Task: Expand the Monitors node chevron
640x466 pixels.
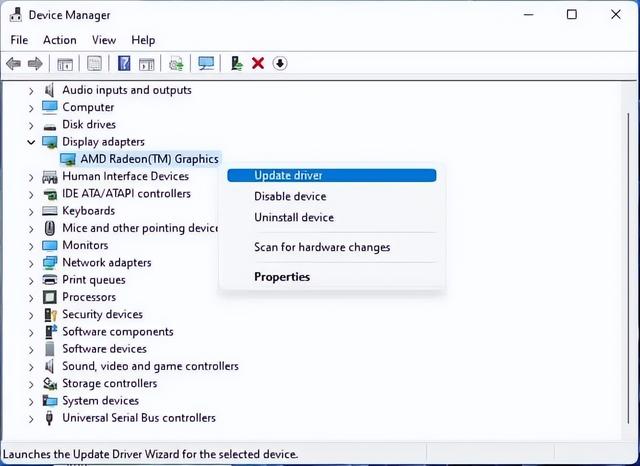Action: pos(31,246)
